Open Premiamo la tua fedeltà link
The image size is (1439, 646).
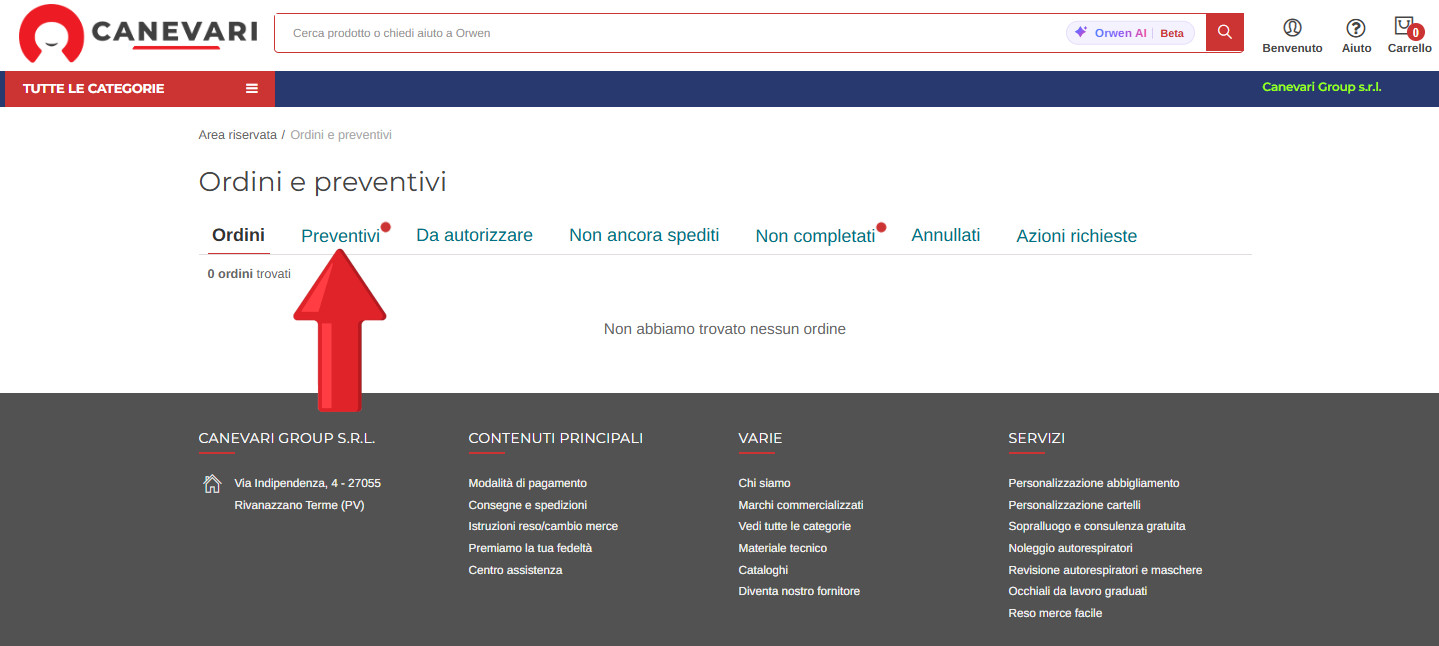530,548
